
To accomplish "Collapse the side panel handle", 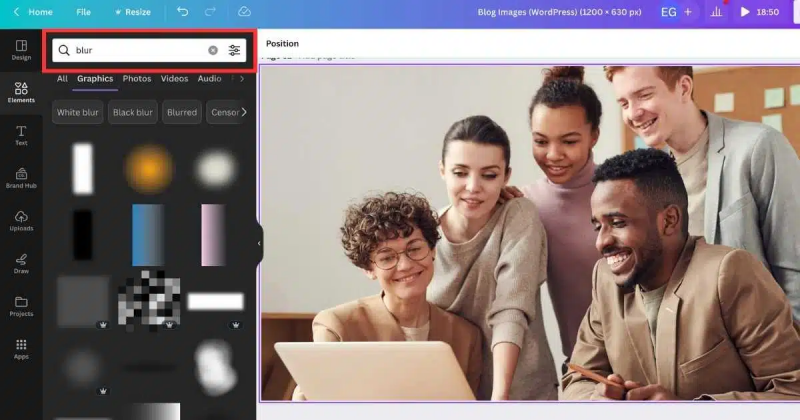I will [259, 243].
